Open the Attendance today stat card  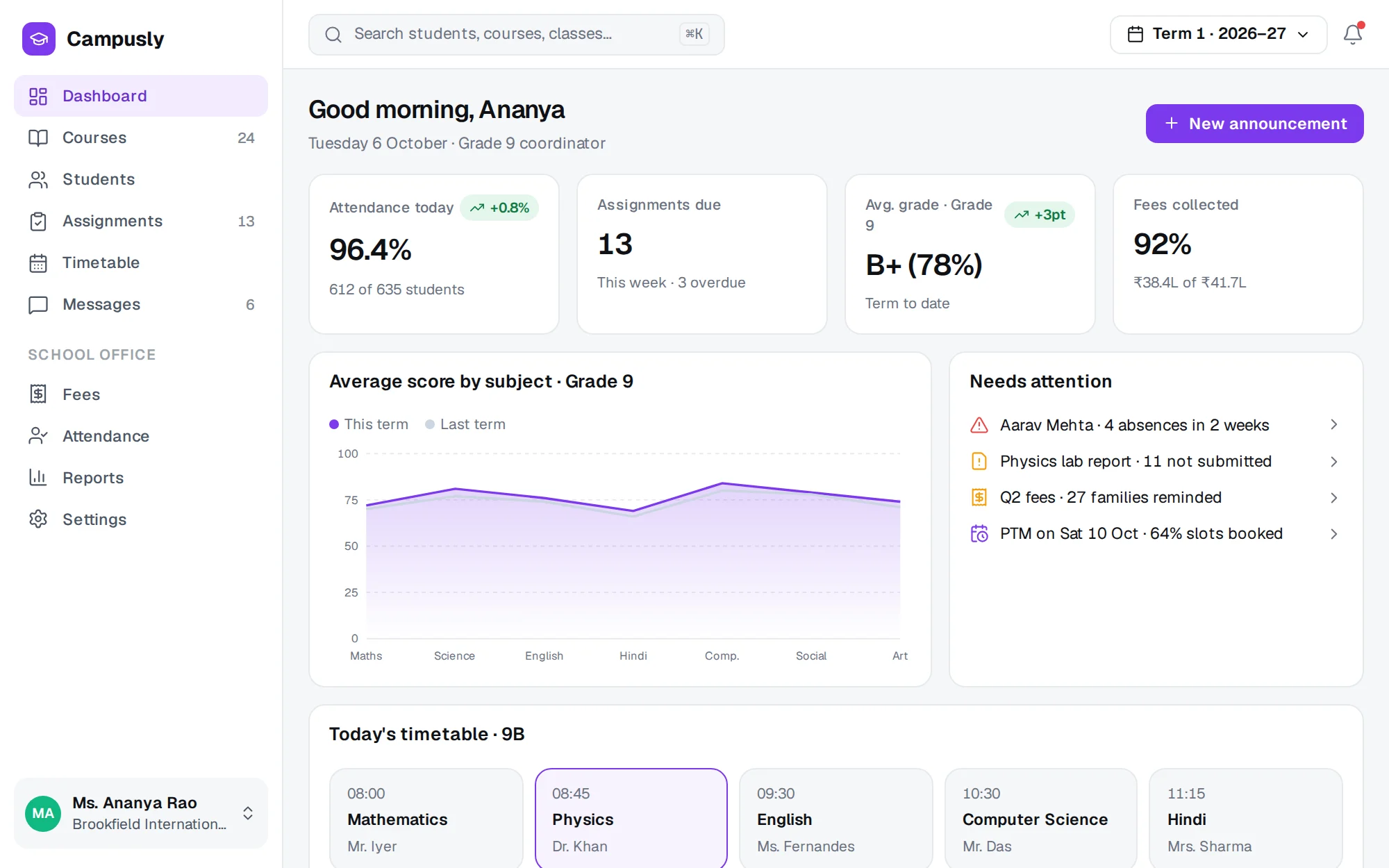tap(434, 254)
